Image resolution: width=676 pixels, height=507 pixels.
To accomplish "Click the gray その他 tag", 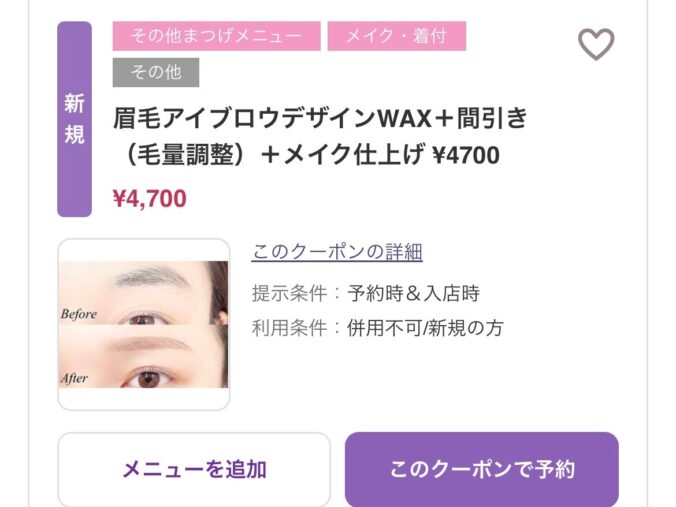I will pyautogui.click(x=156, y=72).
